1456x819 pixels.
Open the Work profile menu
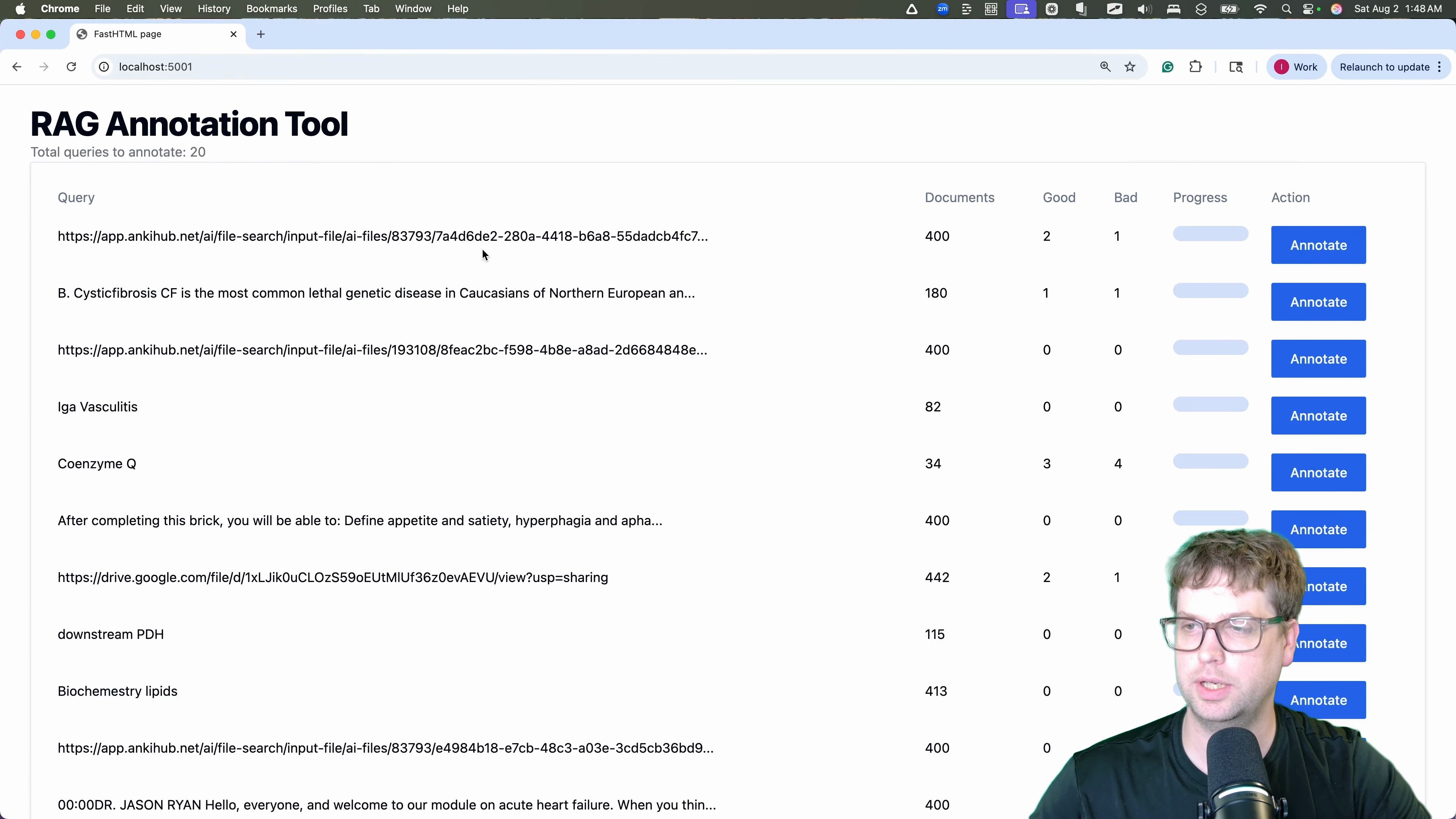point(1296,67)
